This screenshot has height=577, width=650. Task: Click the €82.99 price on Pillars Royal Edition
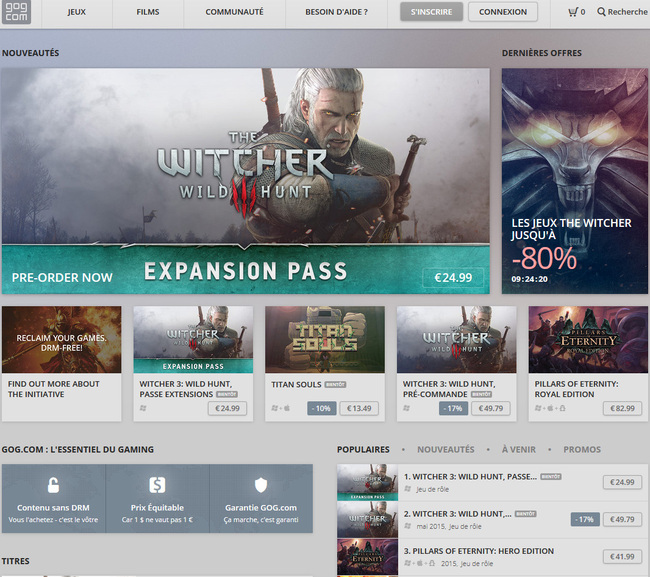(623, 408)
